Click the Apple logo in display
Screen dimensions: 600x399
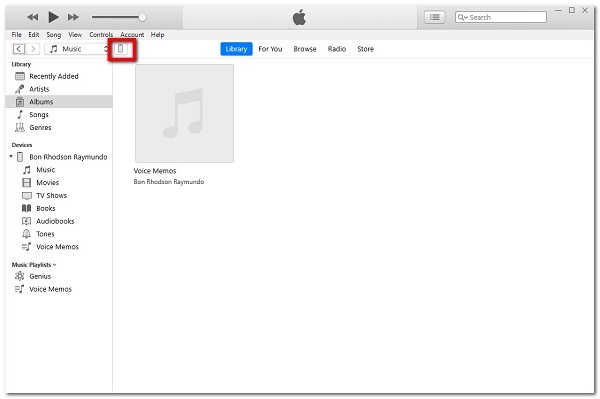[299, 17]
